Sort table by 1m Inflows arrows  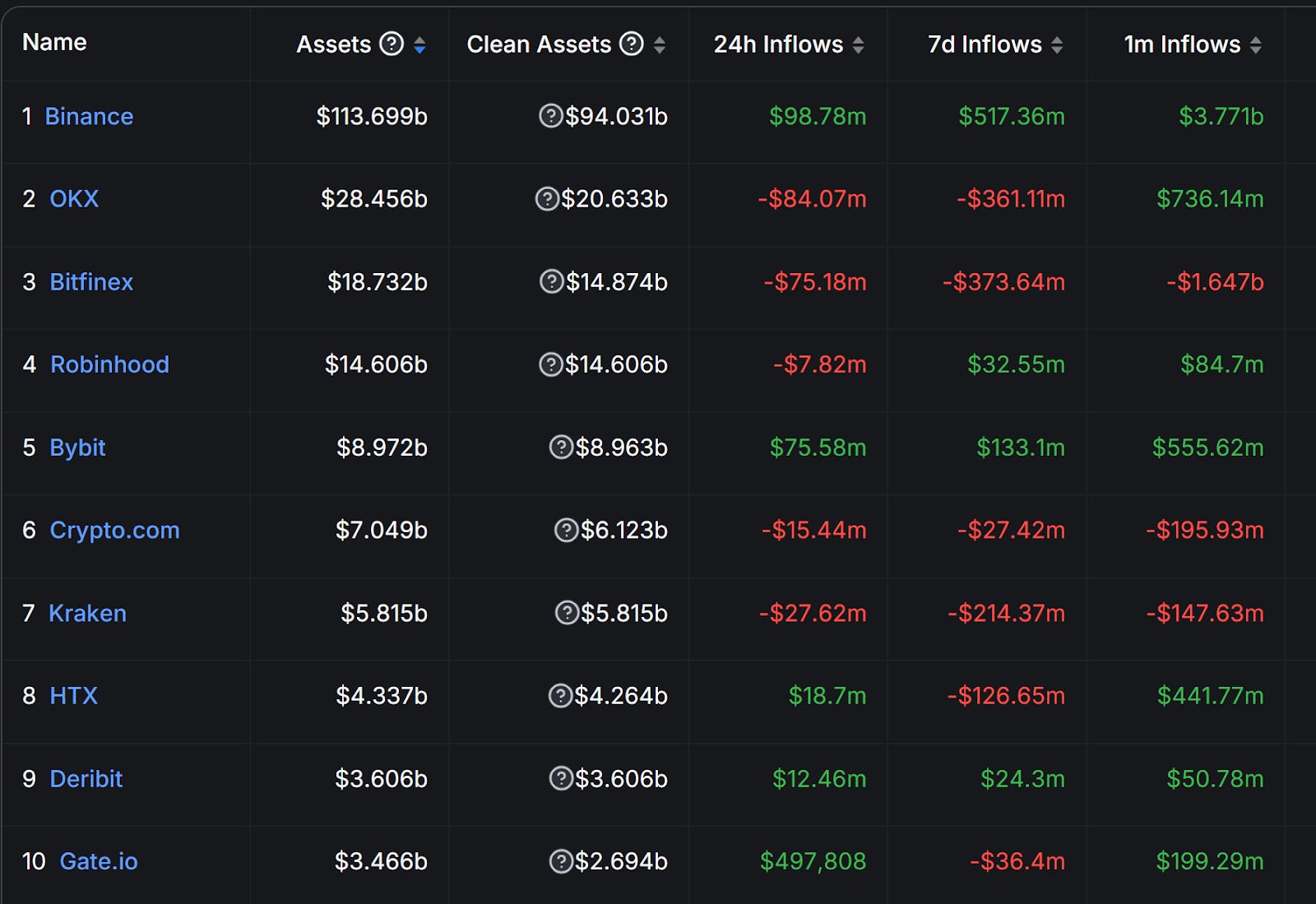click(x=1255, y=45)
